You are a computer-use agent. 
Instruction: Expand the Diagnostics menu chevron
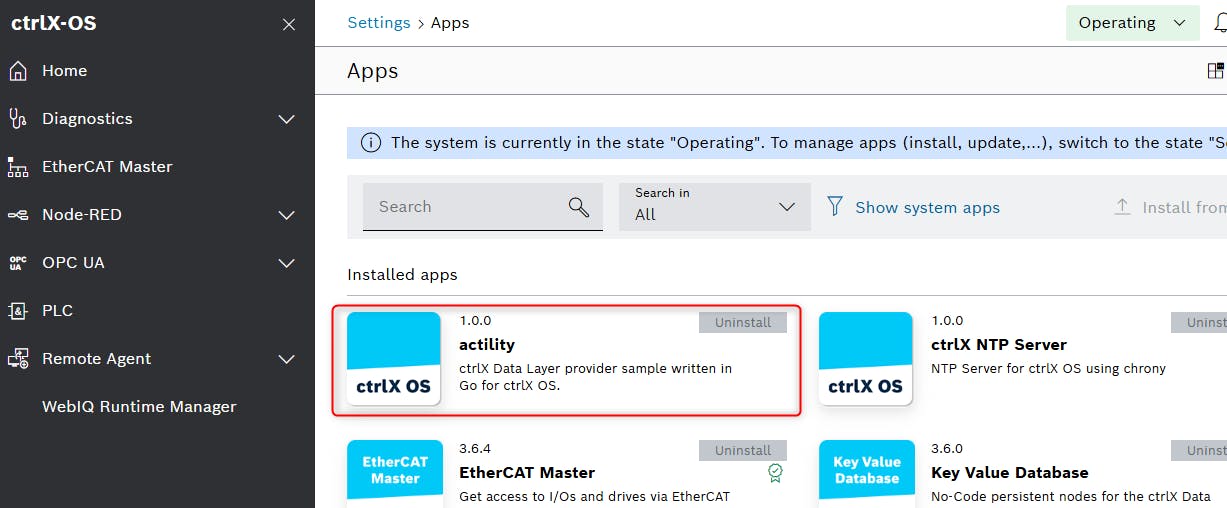point(286,119)
